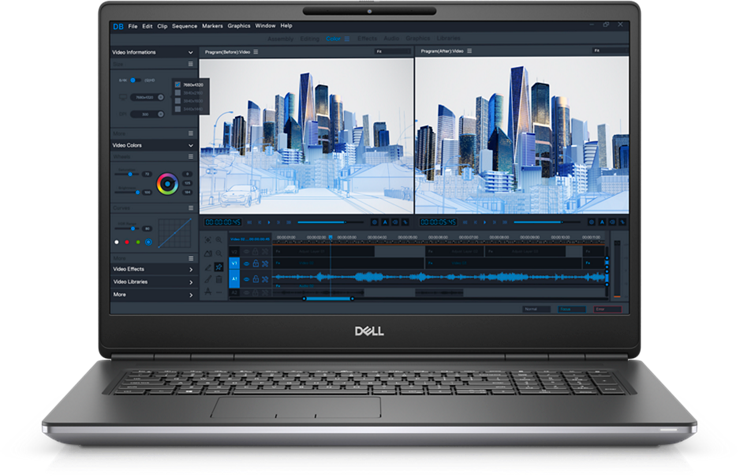Switch to the Editing workspace tab
Viewport: 738px width, 476px height.
tap(310, 39)
